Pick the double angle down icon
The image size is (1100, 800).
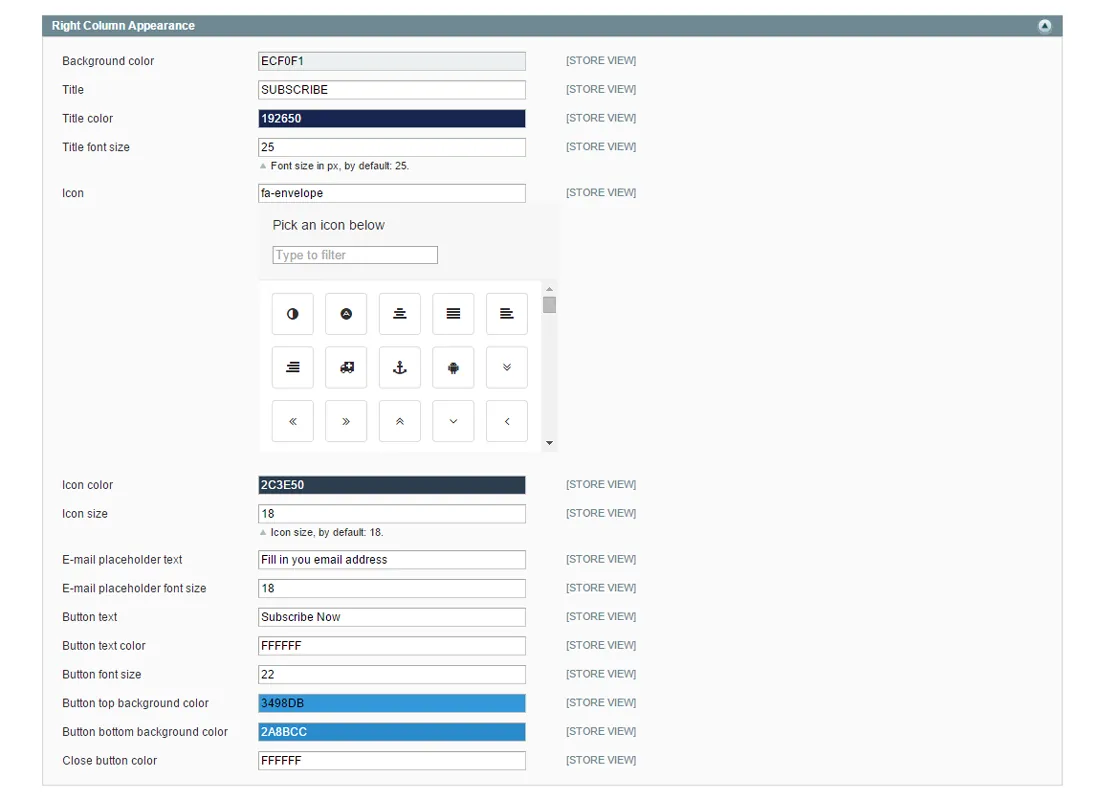(x=507, y=367)
